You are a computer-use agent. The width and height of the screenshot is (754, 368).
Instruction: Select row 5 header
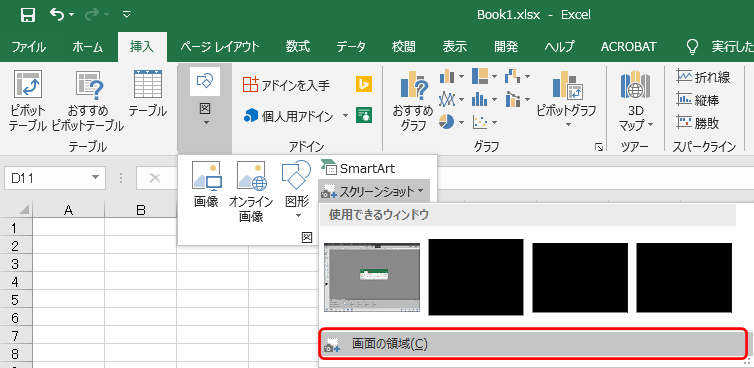tap(15, 300)
